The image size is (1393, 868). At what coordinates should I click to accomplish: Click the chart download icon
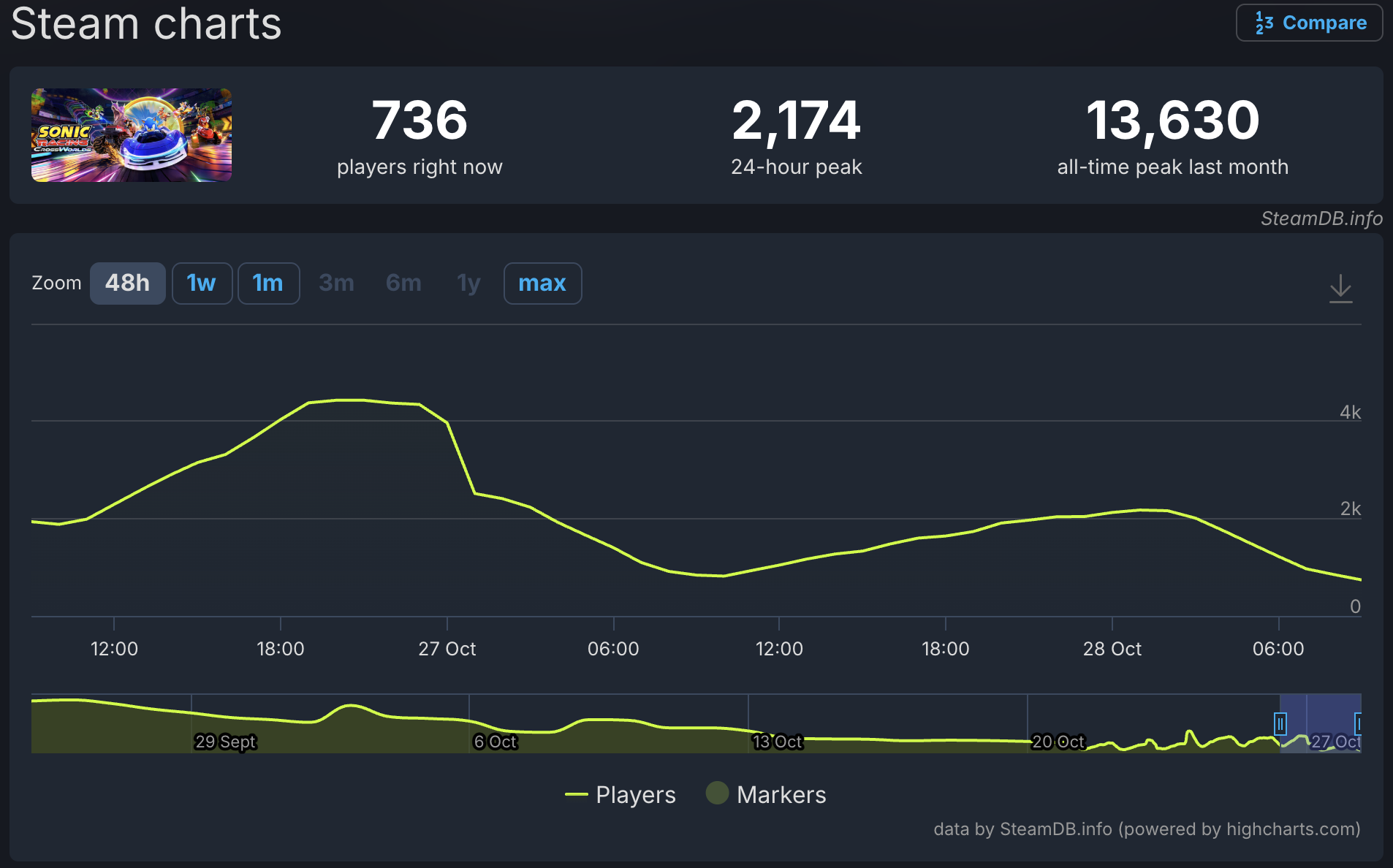point(1340,289)
